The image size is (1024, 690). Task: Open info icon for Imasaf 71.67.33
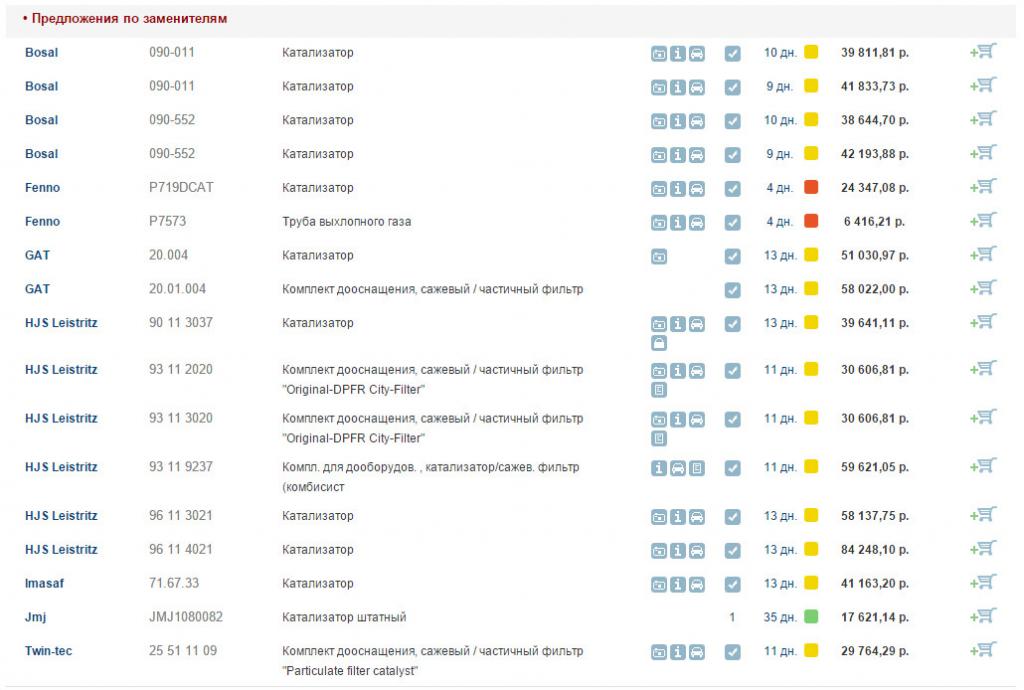coord(678,584)
